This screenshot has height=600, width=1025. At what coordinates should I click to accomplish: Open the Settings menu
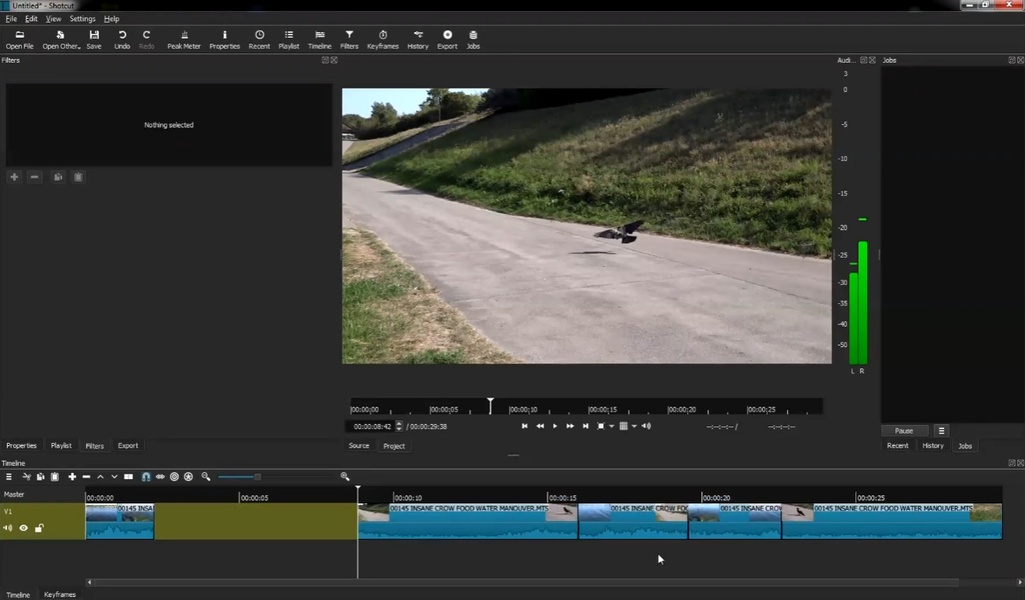click(x=82, y=19)
